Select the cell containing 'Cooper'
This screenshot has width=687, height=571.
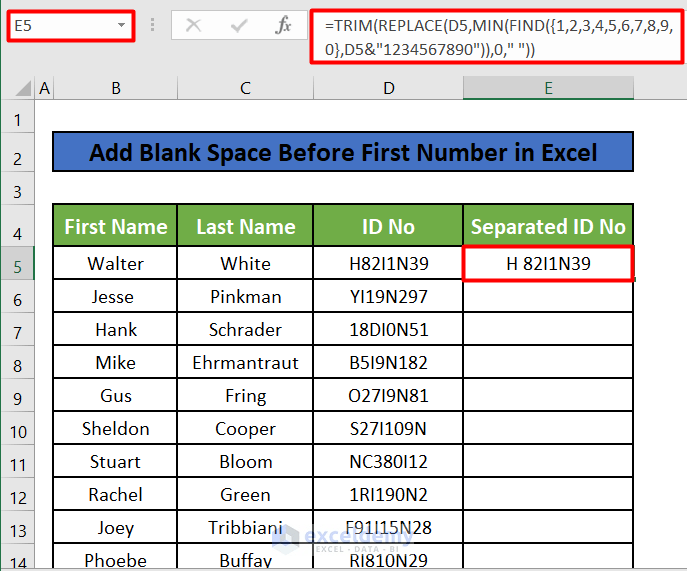(x=245, y=428)
